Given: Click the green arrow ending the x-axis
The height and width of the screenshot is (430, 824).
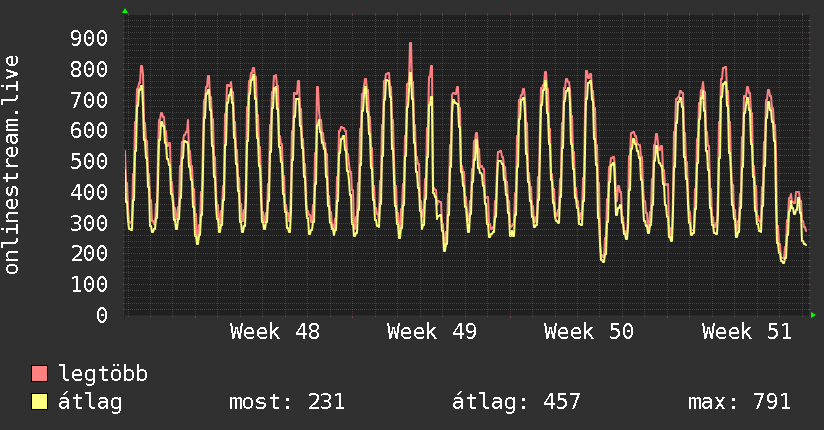Looking at the screenshot, I should (813, 315).
